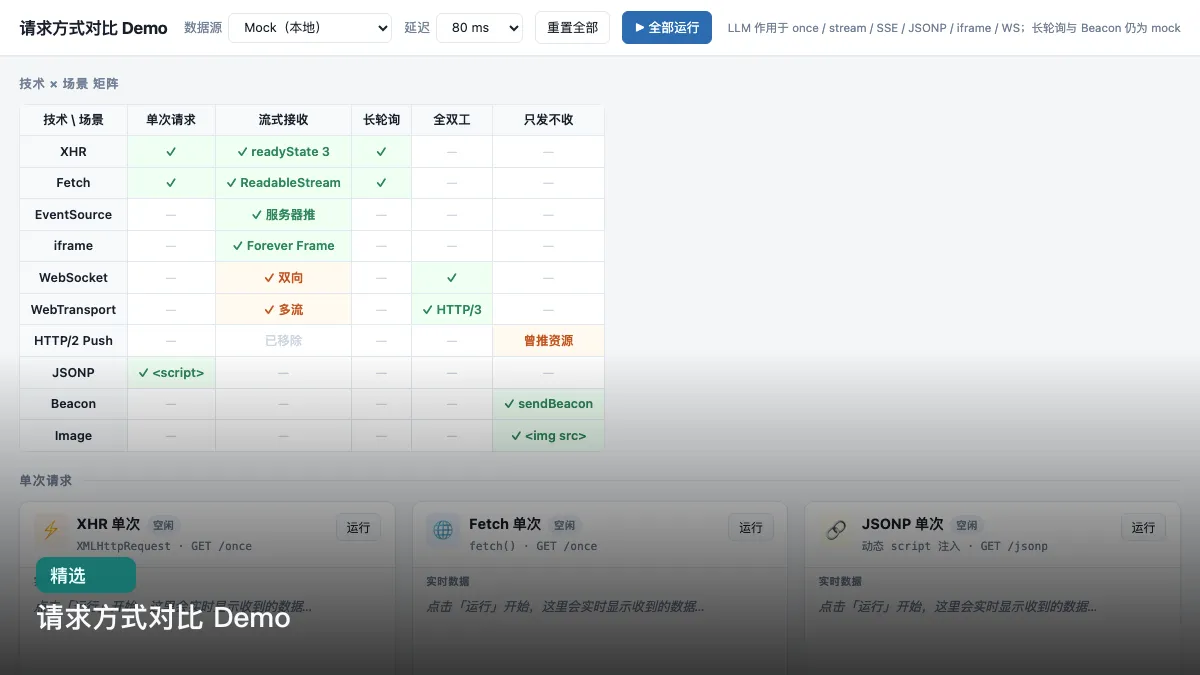Click the 动态 script 注入 · GET /jsonp text

[x=955, y=546]
